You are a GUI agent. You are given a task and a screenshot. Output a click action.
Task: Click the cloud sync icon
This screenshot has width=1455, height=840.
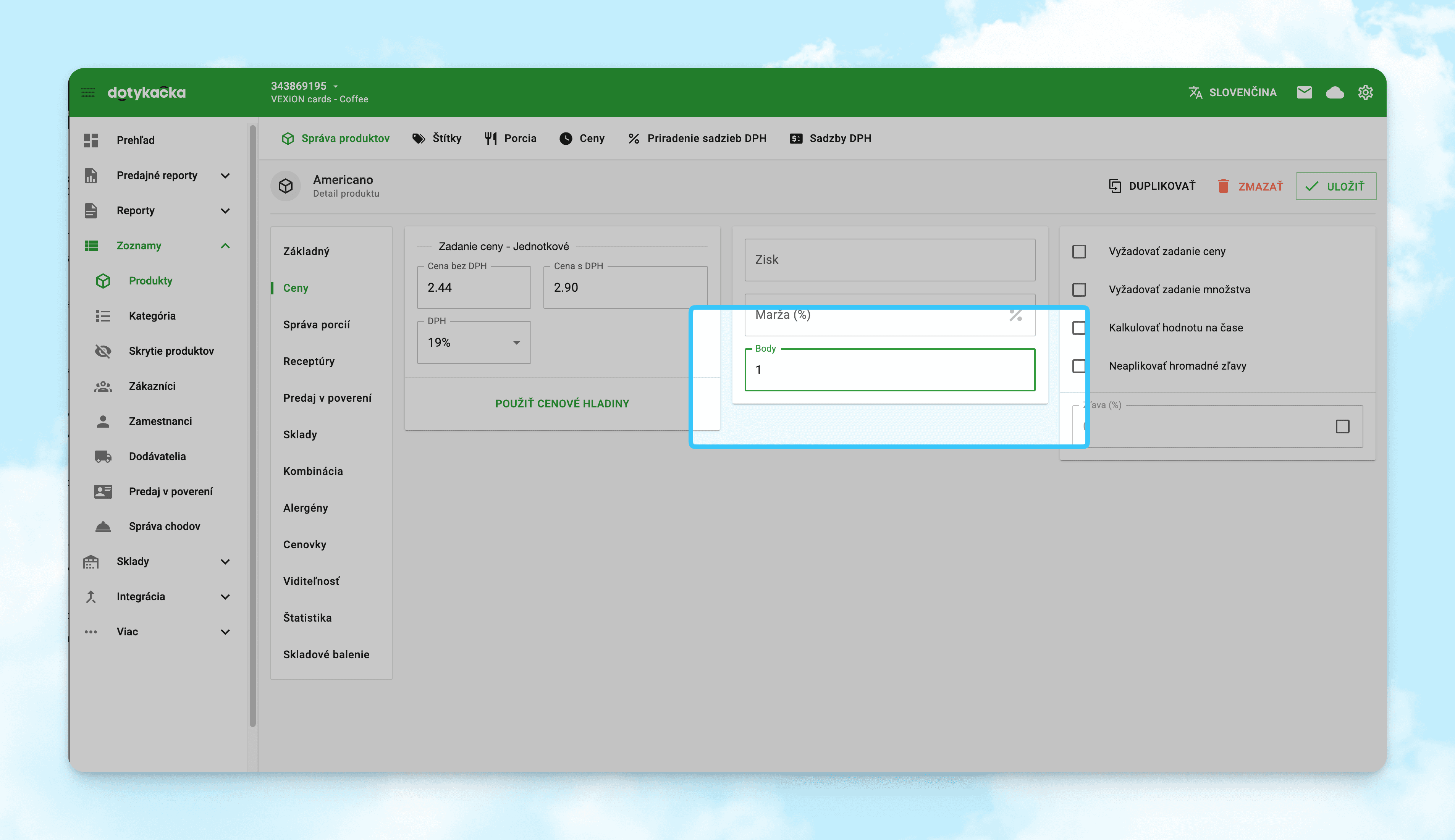(x=1334, y=92)
